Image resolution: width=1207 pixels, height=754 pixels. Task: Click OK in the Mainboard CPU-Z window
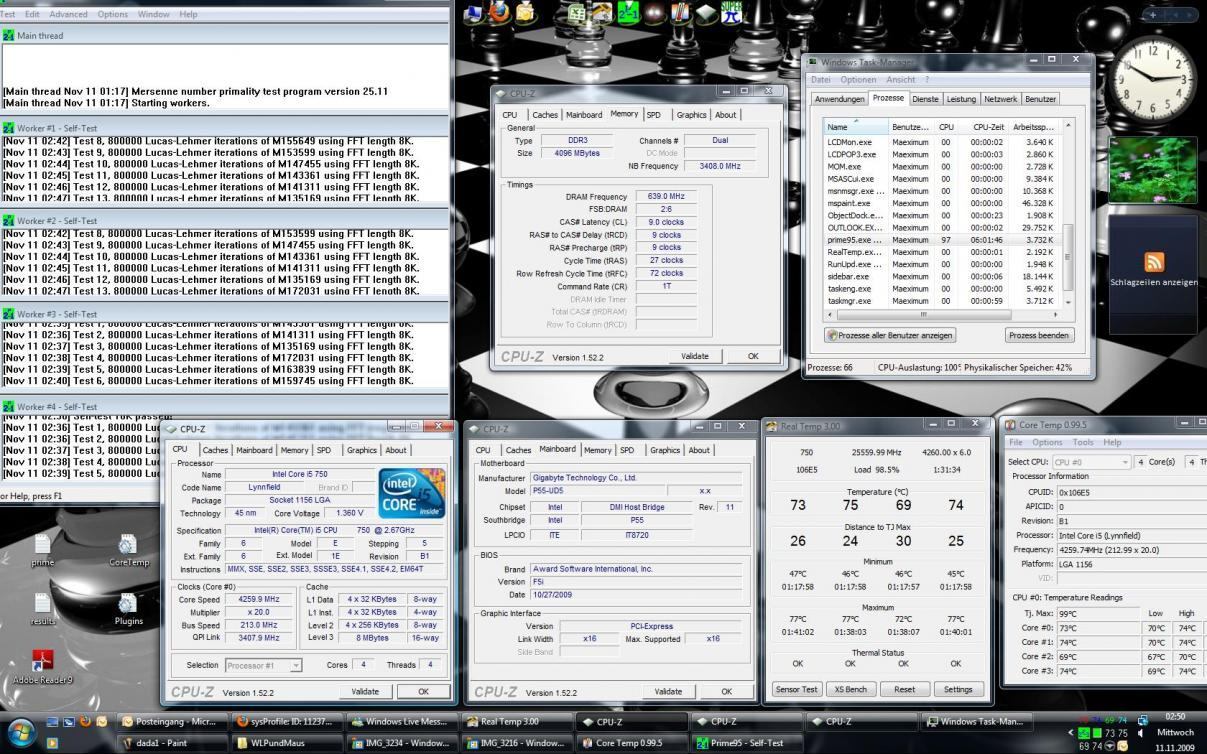[726, 691]
